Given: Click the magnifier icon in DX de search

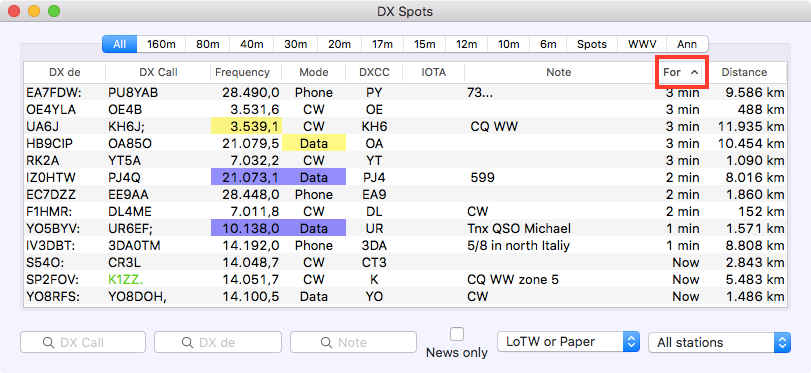Looking at the screenshot, I should tap(187, 342).
